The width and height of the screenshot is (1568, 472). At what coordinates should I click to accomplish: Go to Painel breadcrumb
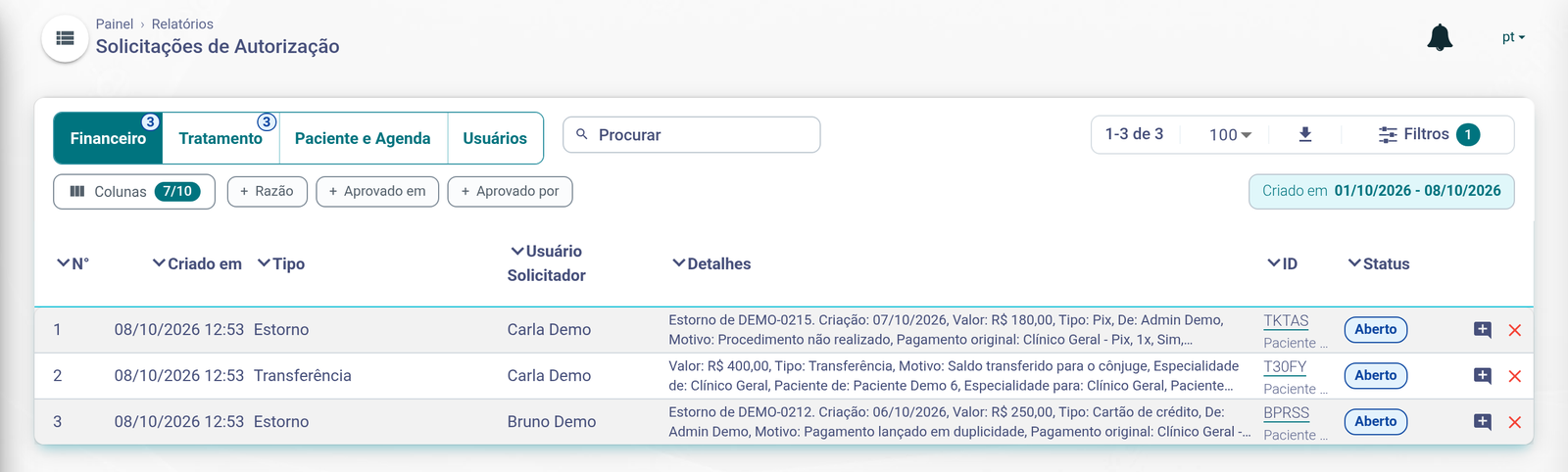(115, 24)
